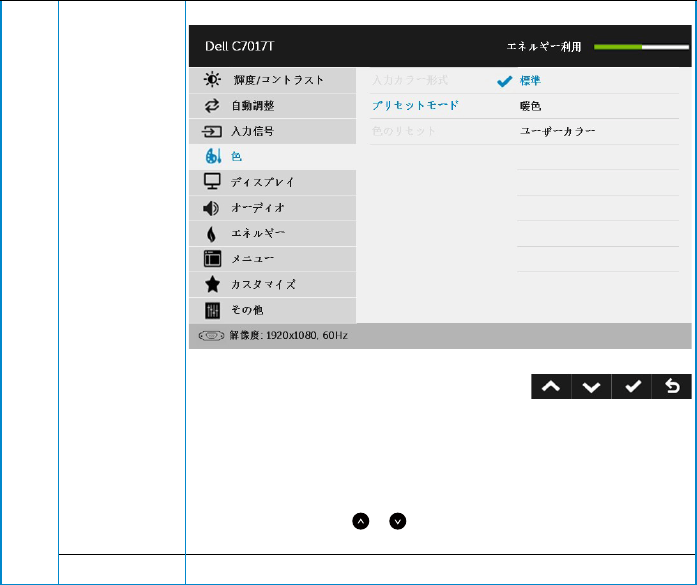Click the energy flame icon

click(x=212, y=234)
